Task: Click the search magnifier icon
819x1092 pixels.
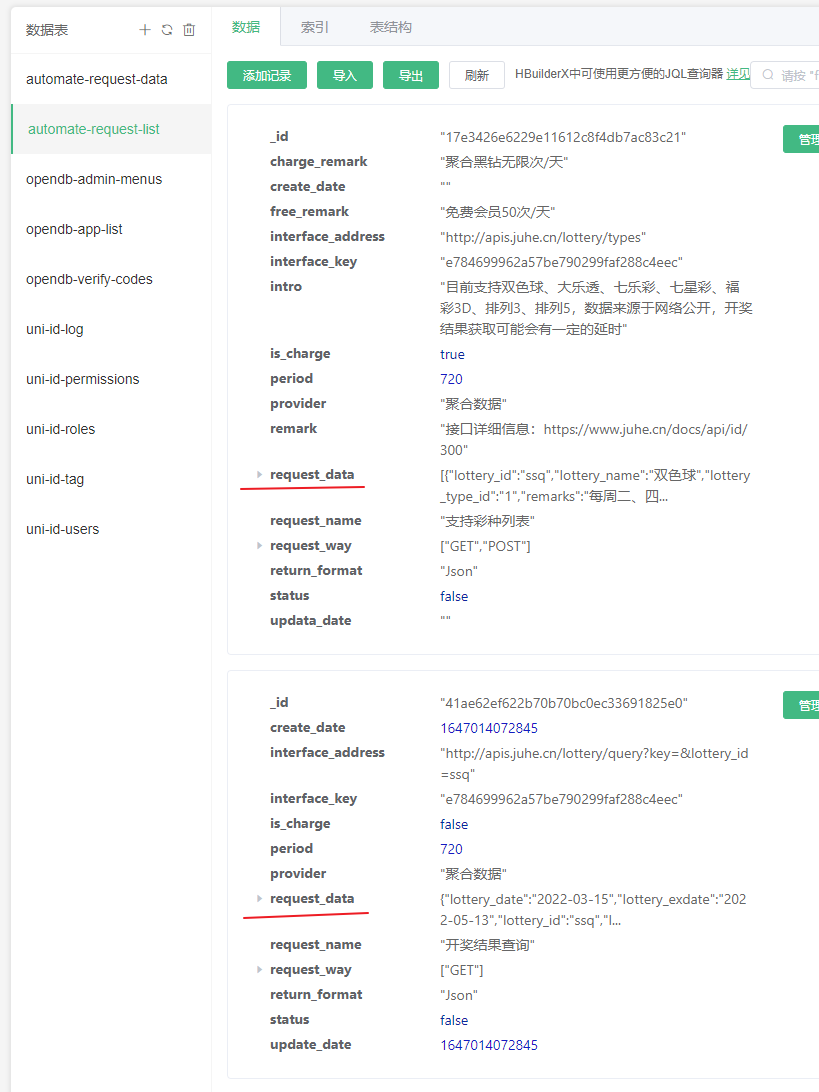Action: (x=767, y=75)
